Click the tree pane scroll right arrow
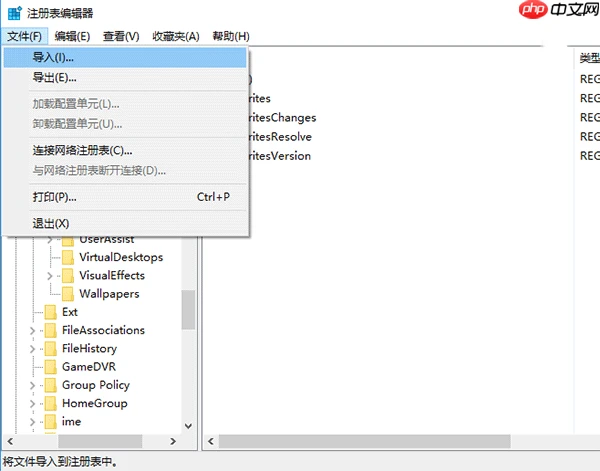The width and height of the screenshot is (600, 471). point(173,441)
